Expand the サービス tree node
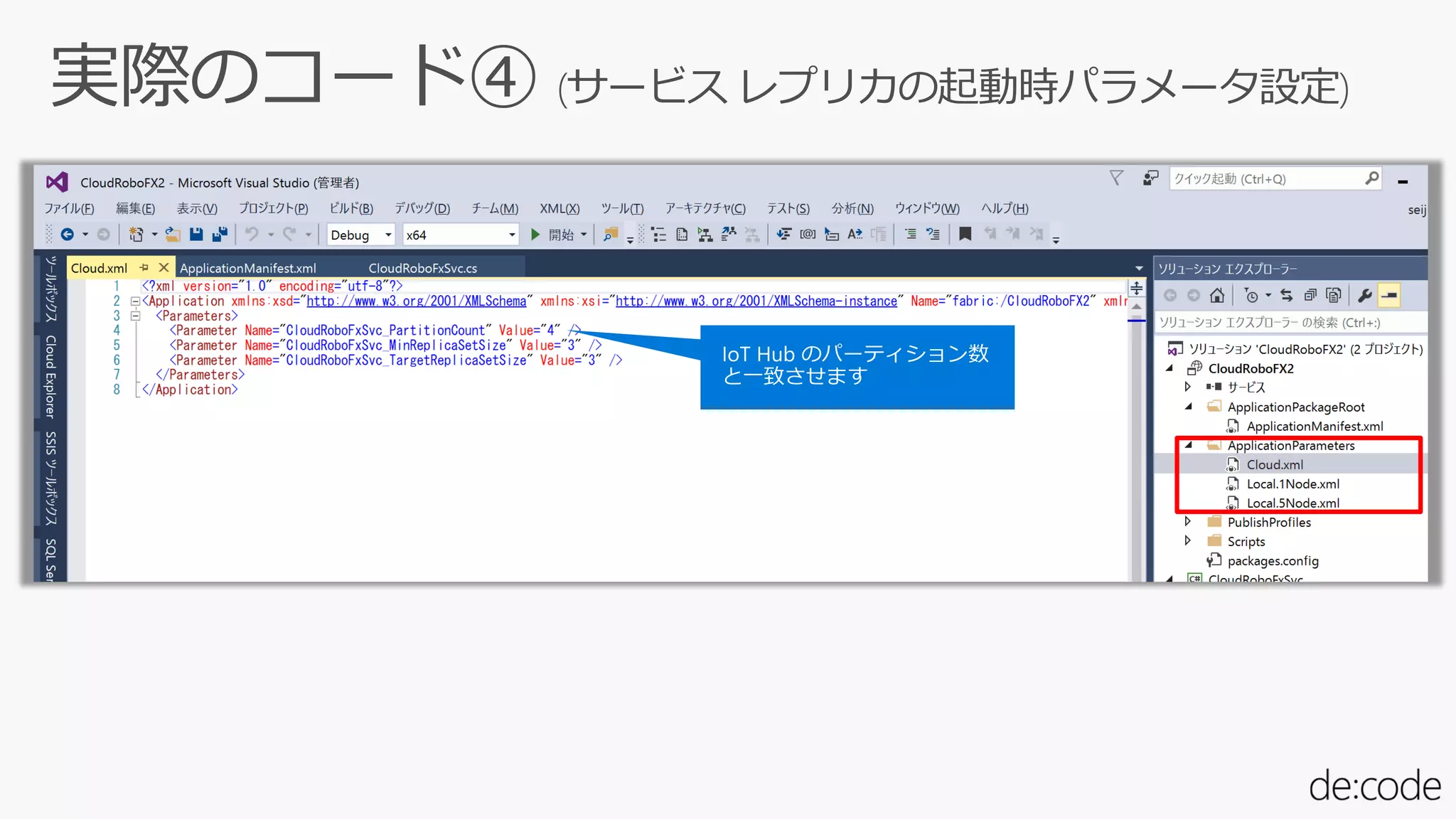This screenshot has width=1456, height=819. pos(1187,387)
